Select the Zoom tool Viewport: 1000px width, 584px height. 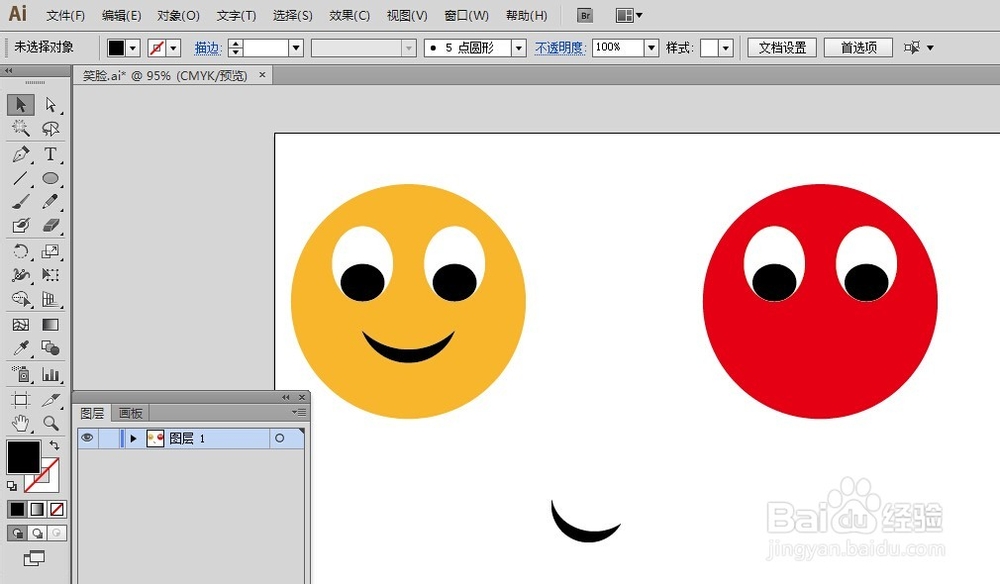(x=50, y=423)
